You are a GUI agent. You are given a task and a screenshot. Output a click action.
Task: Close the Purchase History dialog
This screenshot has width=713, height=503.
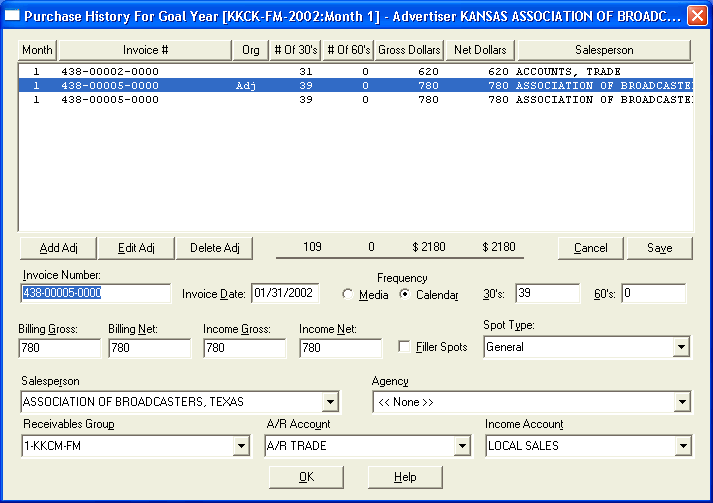[697, 16]
